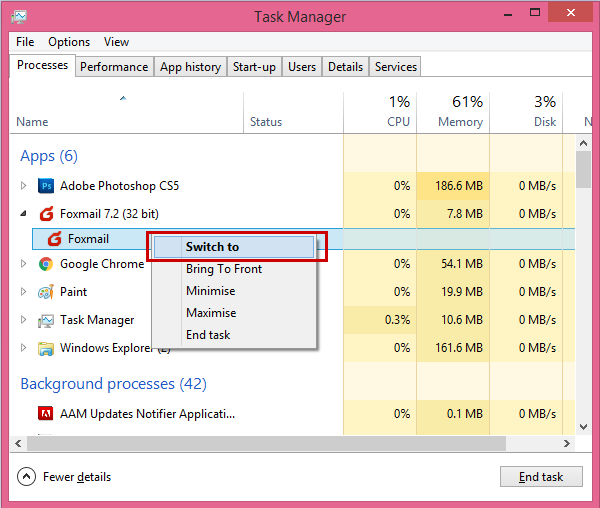Click the 'Apps (6)' group heading
600x508 pixels.
pos(49,156)
